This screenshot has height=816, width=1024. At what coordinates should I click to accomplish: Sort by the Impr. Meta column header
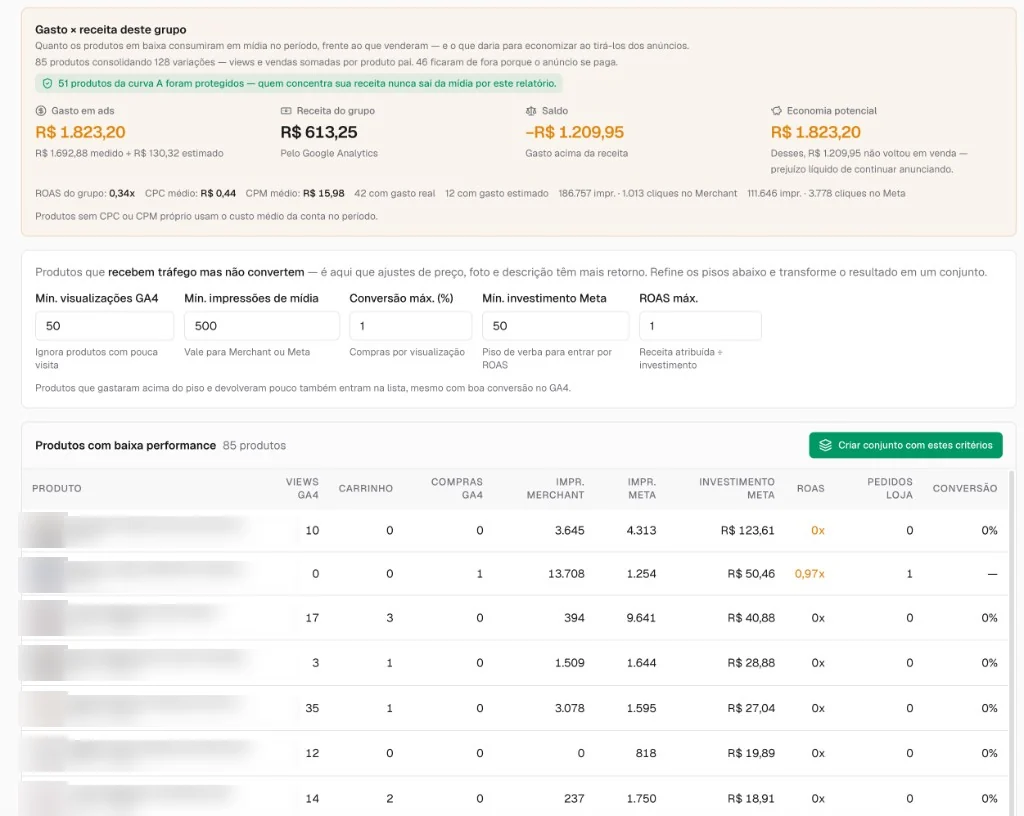tap(641, 488)
